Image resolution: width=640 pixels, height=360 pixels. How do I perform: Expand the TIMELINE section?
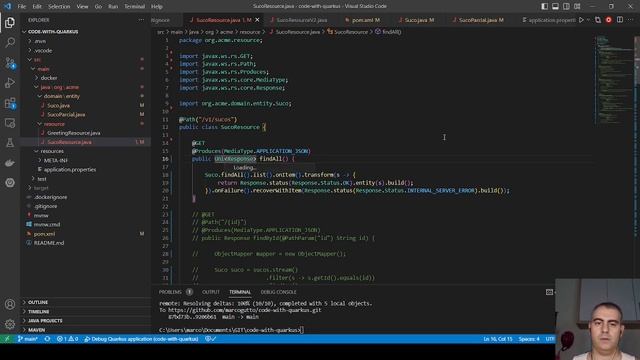click(86, 311)
